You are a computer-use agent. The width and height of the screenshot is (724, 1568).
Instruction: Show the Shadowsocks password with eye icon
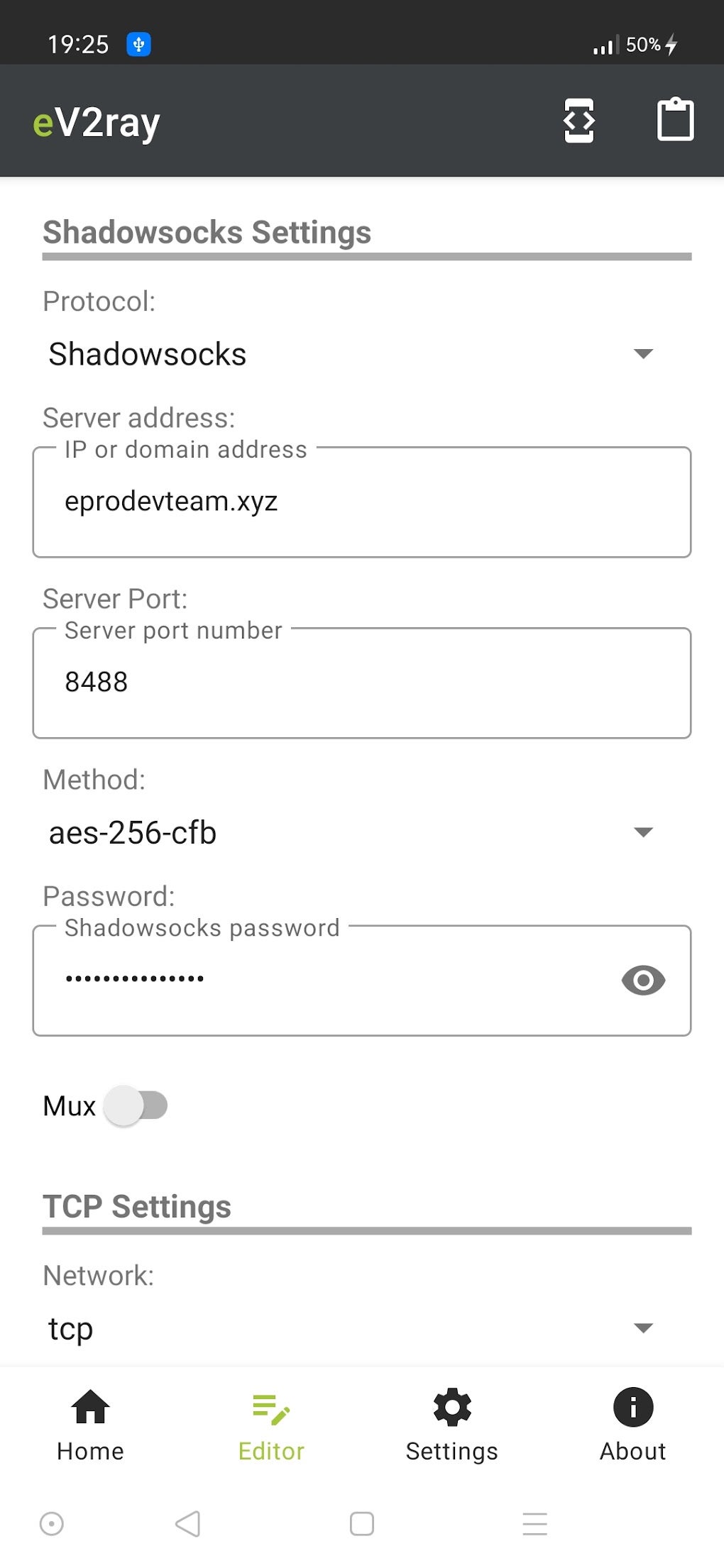[x=643, y=980]
